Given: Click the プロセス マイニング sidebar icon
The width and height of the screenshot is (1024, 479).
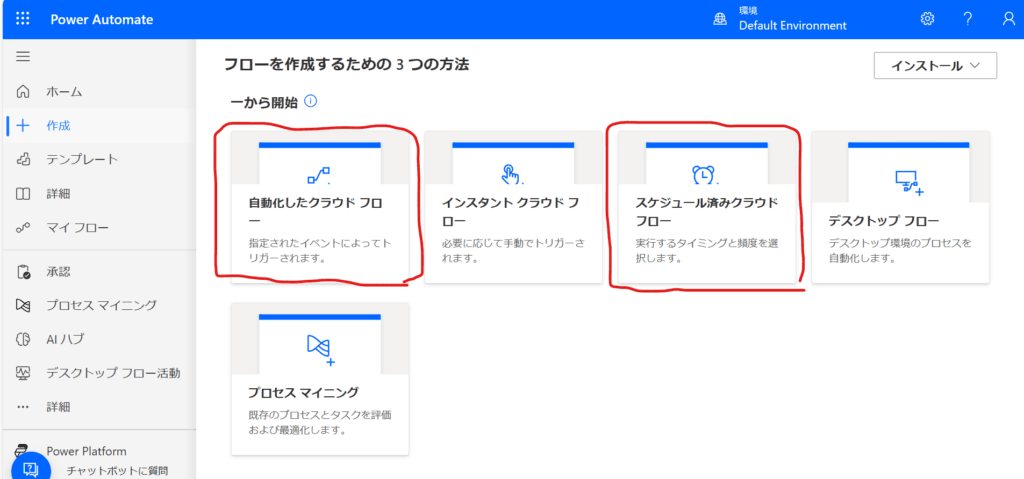Looking at the screenshot, I should pyautogui.click(x=23, y=305).
